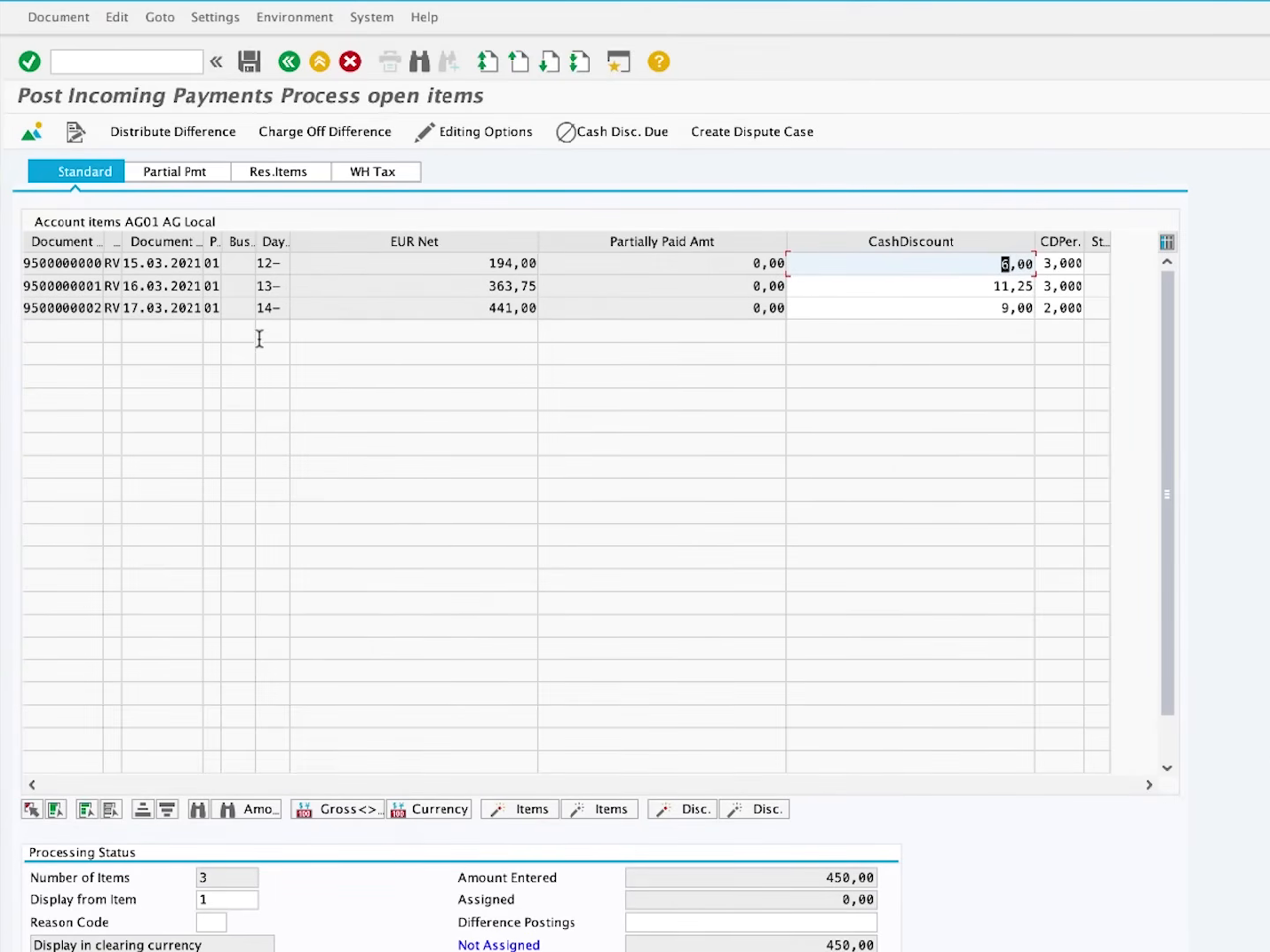Screen dimensions: 1270x952
Task: Click Distribute Difference button
Action: click(173, 131)
